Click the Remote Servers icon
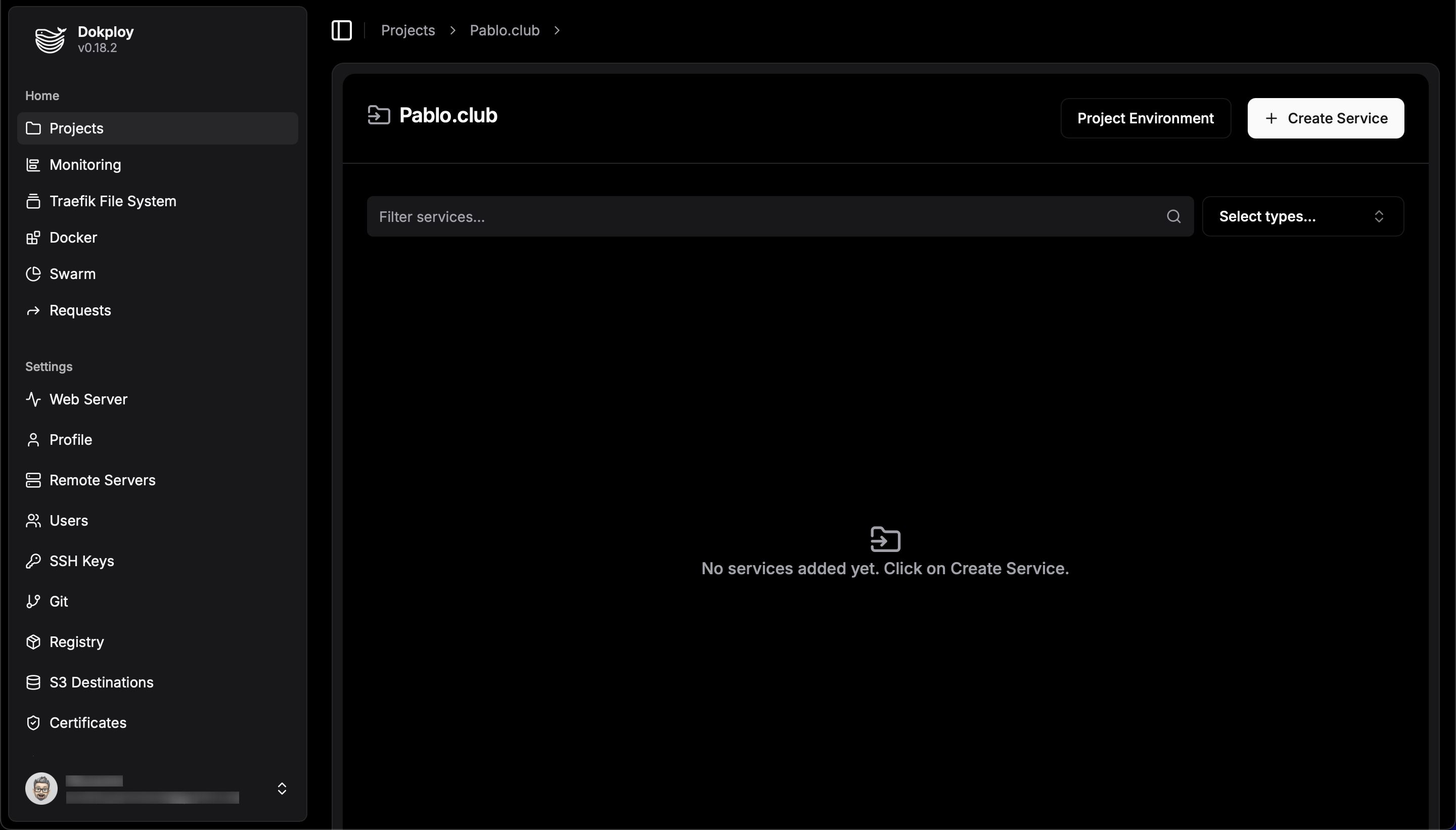This screenshot has height=830, width=1456. pyautogui.click(x=33, y=480)
